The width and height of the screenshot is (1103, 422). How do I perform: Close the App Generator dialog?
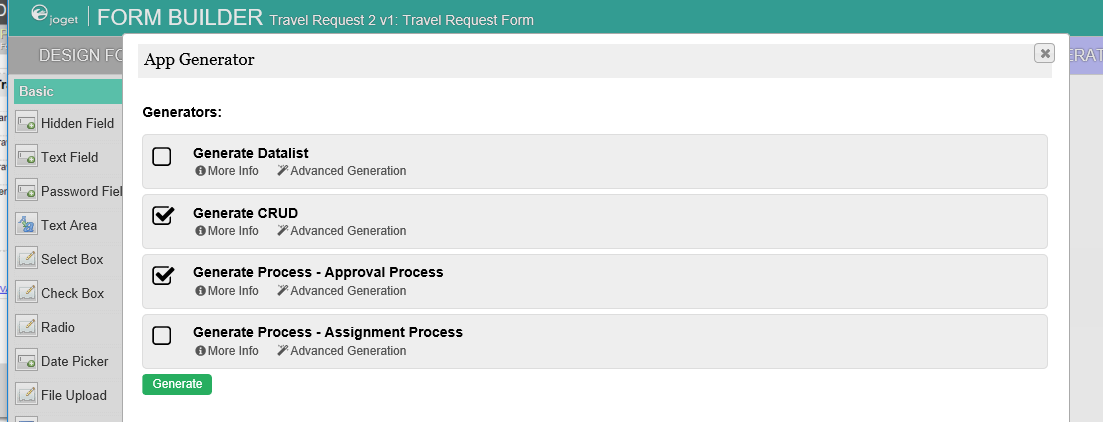point(1044,54)
